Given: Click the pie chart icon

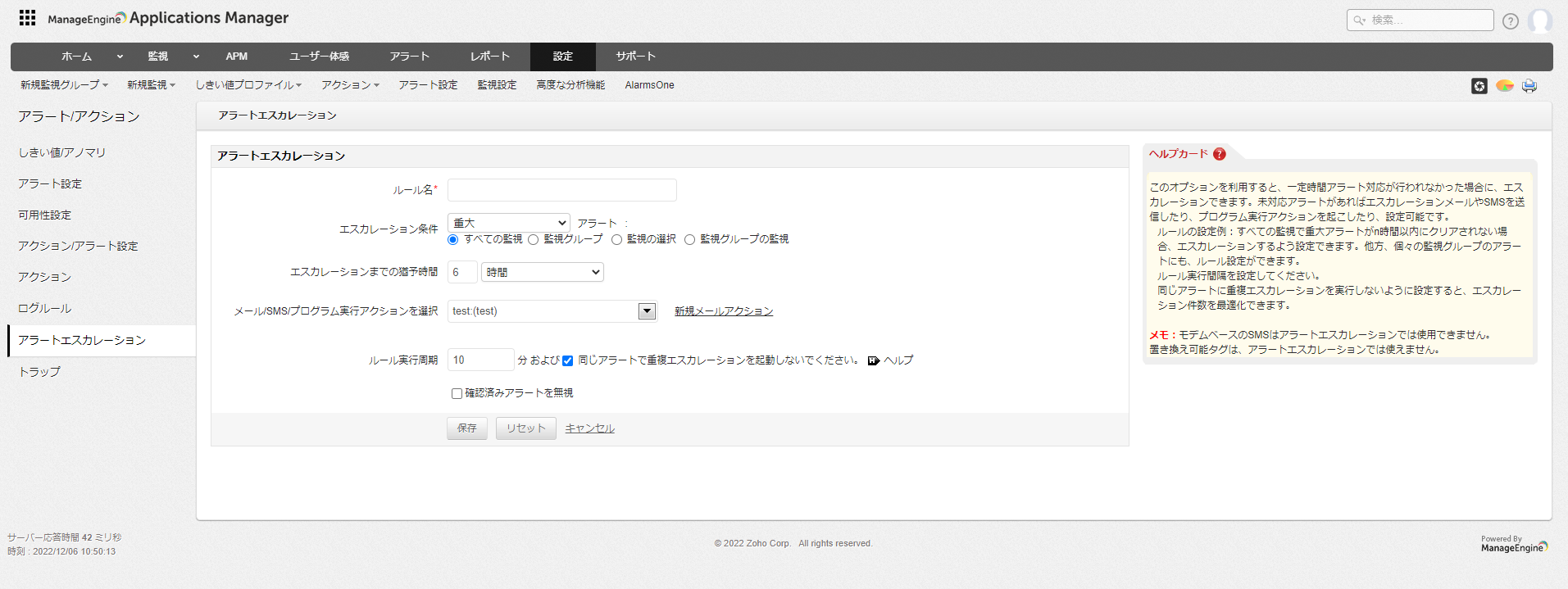Looking at the screenshot, I should tap(1504, 86).
